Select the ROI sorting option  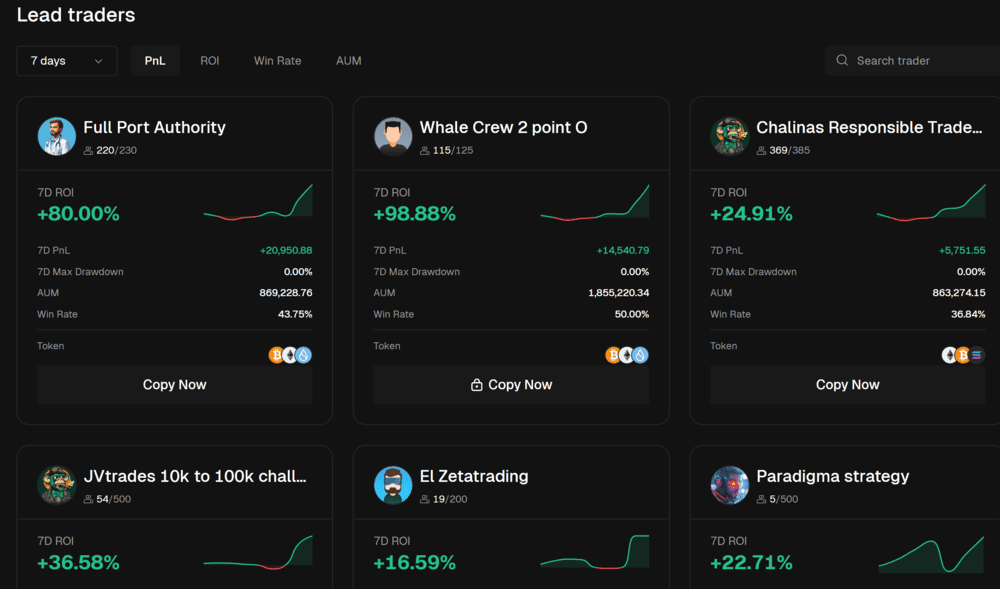210,60
